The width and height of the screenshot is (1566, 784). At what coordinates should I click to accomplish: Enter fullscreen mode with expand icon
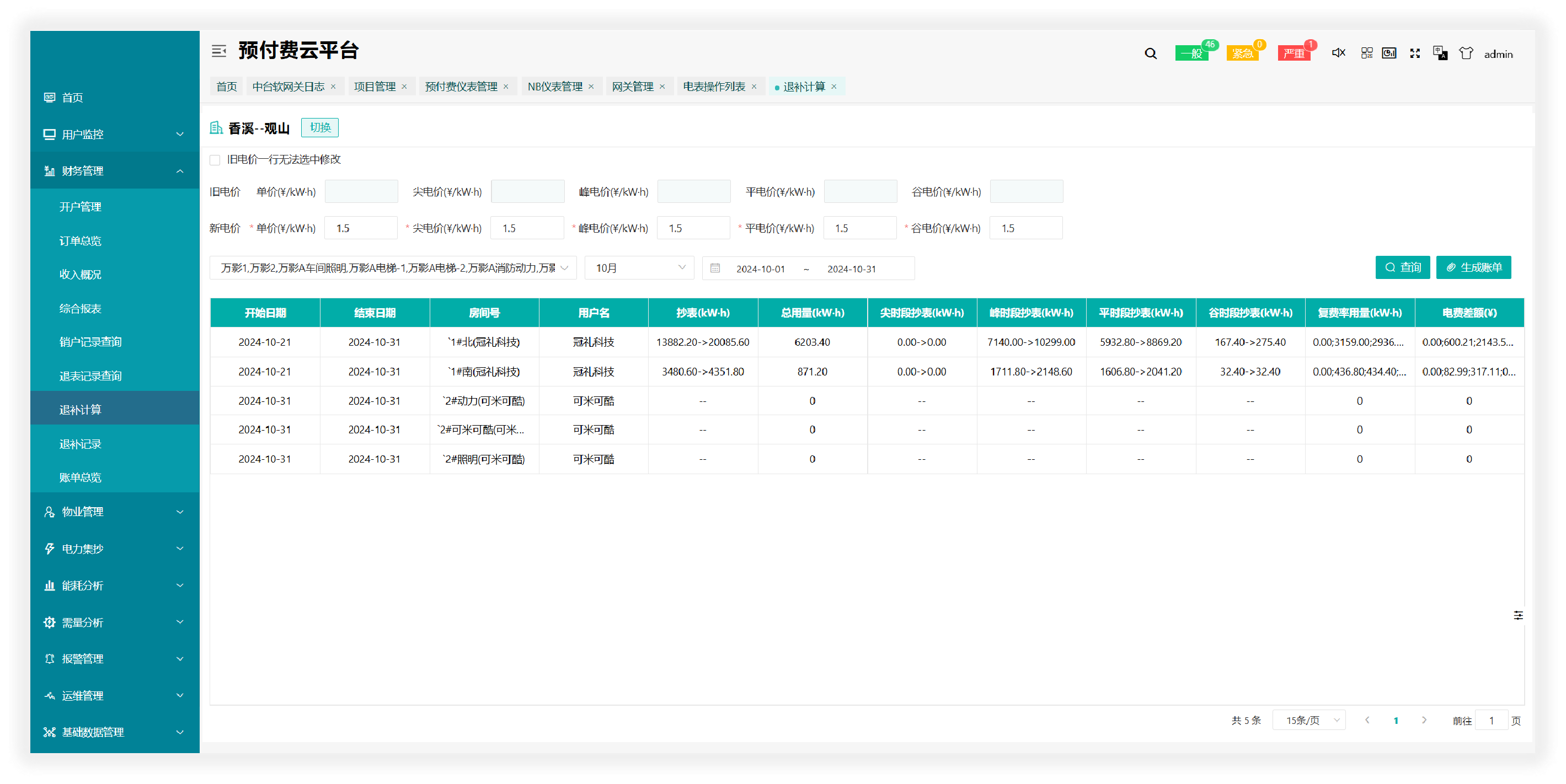click(x=1415, y=53)
